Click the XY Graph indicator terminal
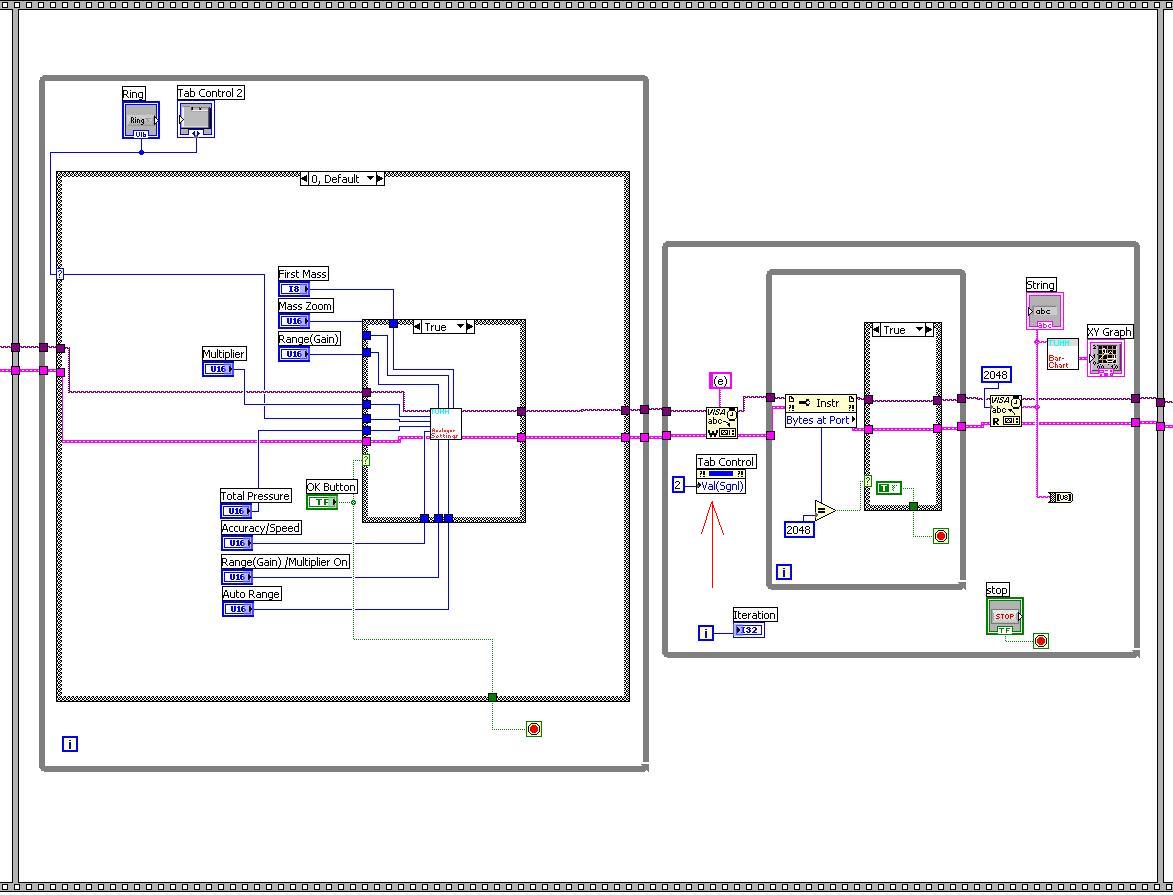1173x895 pixels. (x=1106, y=358)
